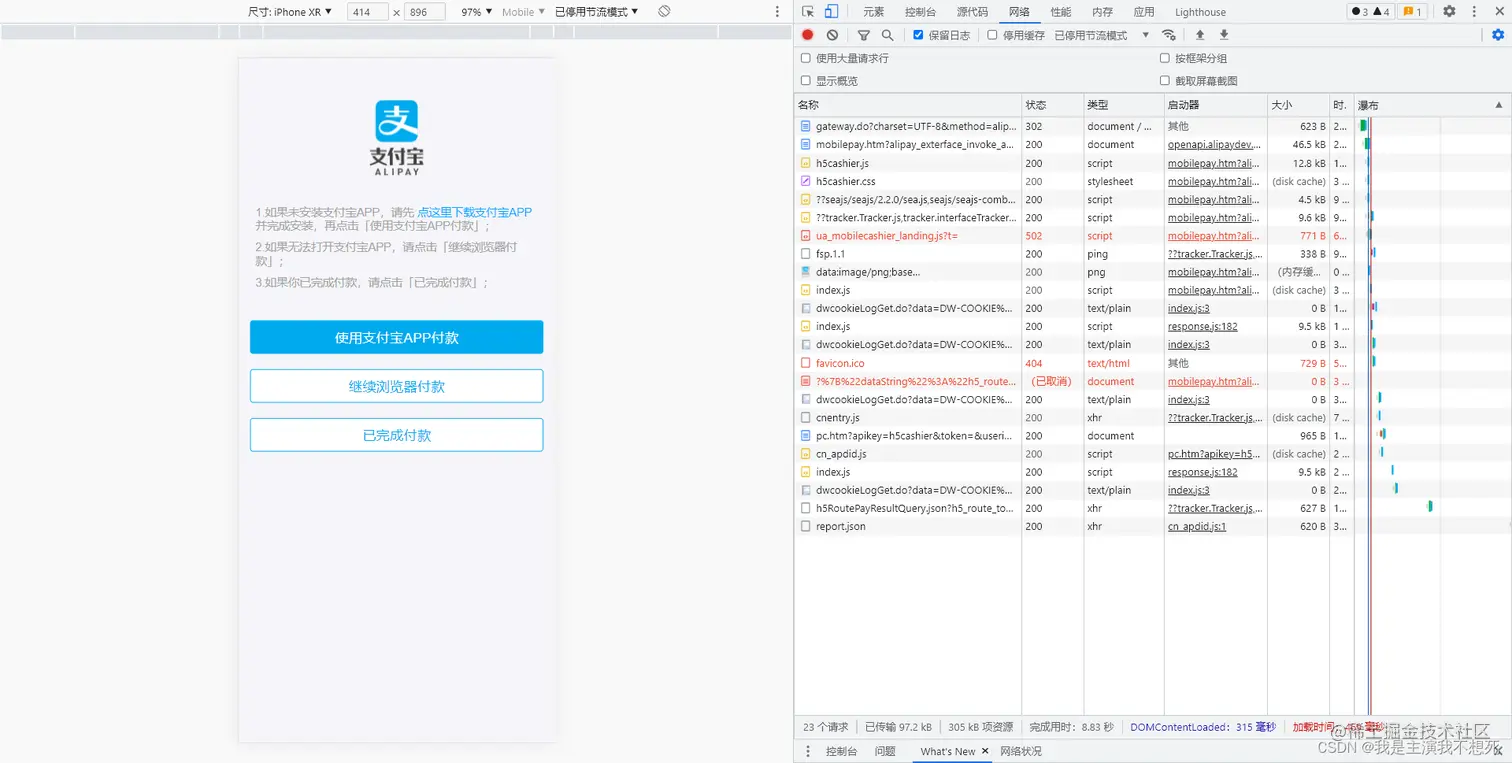This screenshot has height=763, width=1512.
Task: Open network conditions wifi icon
Action: coord(1168,35)
